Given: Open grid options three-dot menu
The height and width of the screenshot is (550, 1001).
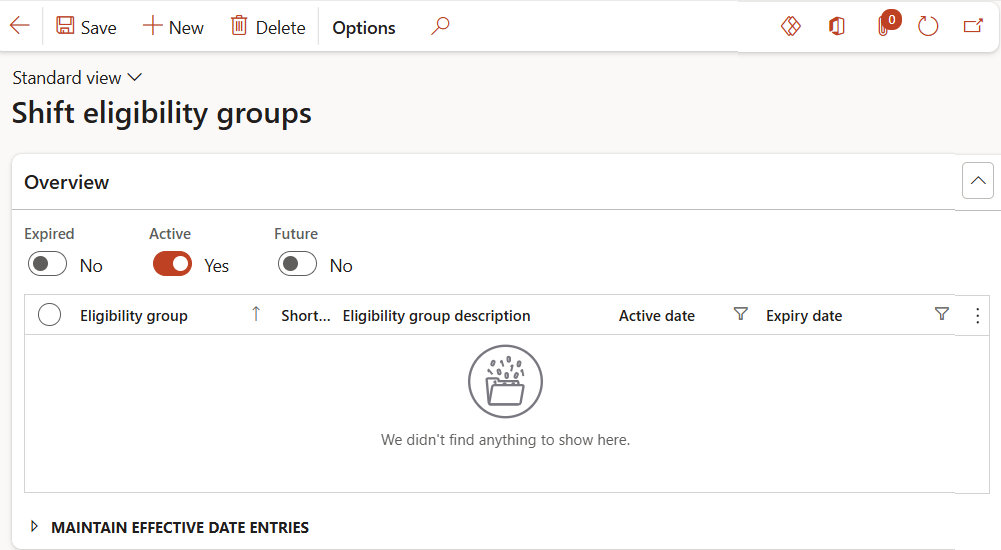Looking at the screenshot, I should tap(977, 315).
